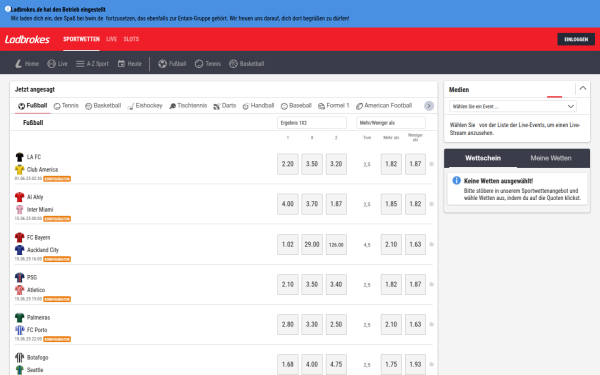
Task: Open the A-Z Sport list icon
Action: (x=80, y=64)
